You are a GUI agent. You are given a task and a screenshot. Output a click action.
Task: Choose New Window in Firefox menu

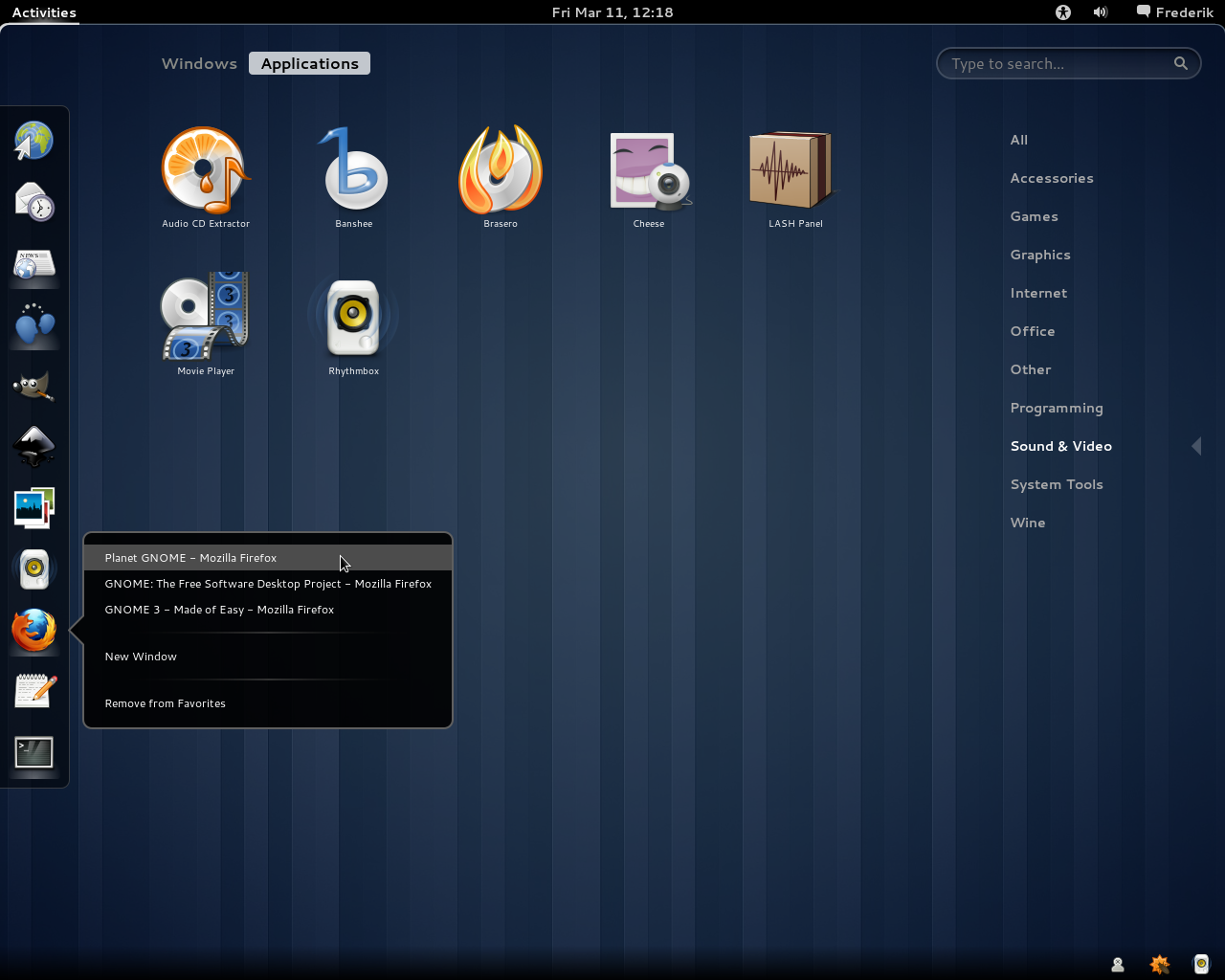point(268,657)
